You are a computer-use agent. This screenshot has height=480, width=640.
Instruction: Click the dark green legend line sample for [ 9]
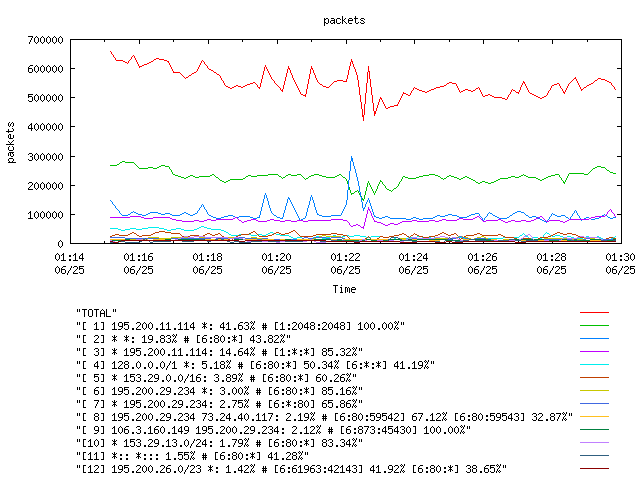pos(594,429)
